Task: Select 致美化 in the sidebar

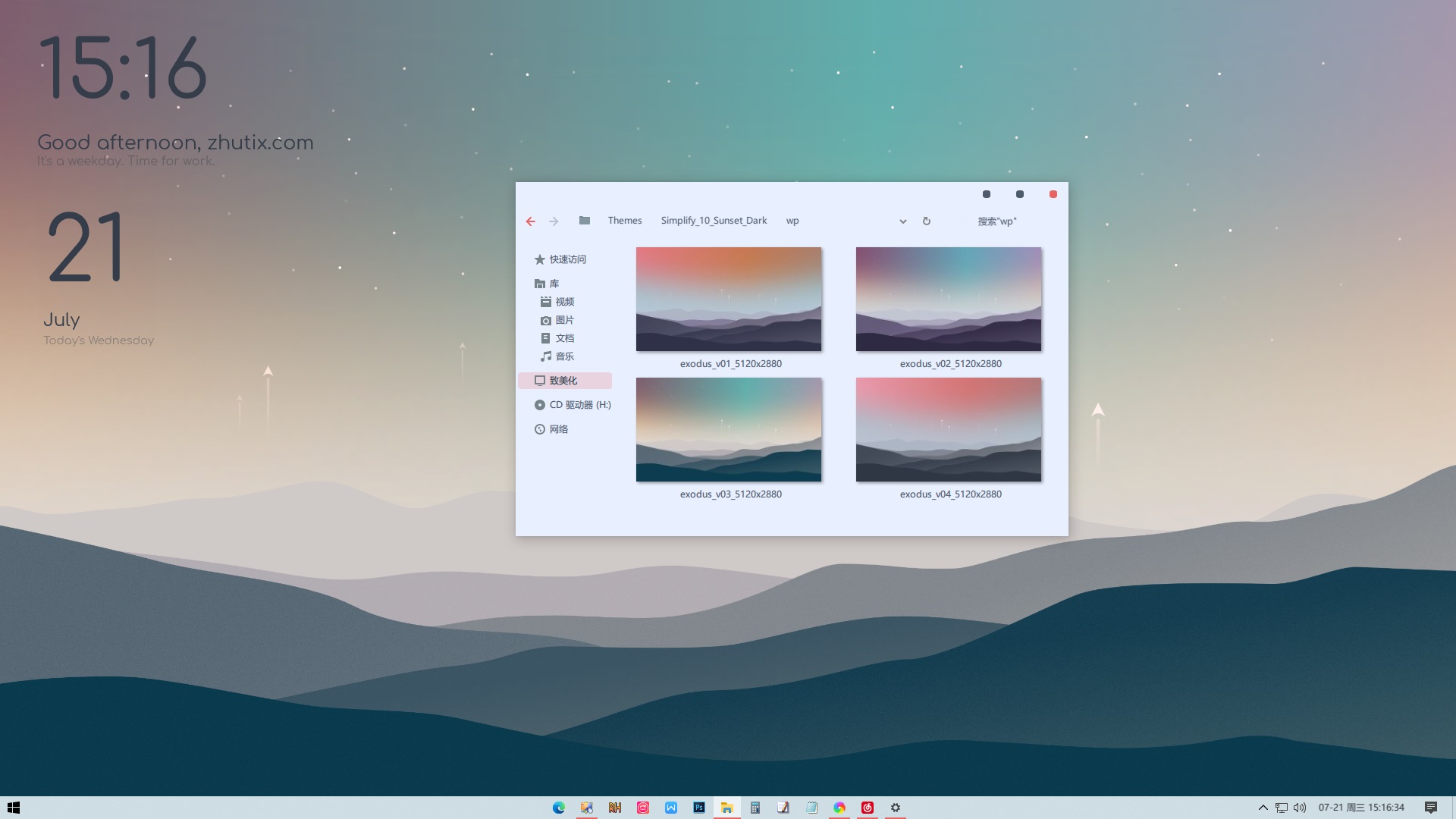Action: tap(565, 381)
